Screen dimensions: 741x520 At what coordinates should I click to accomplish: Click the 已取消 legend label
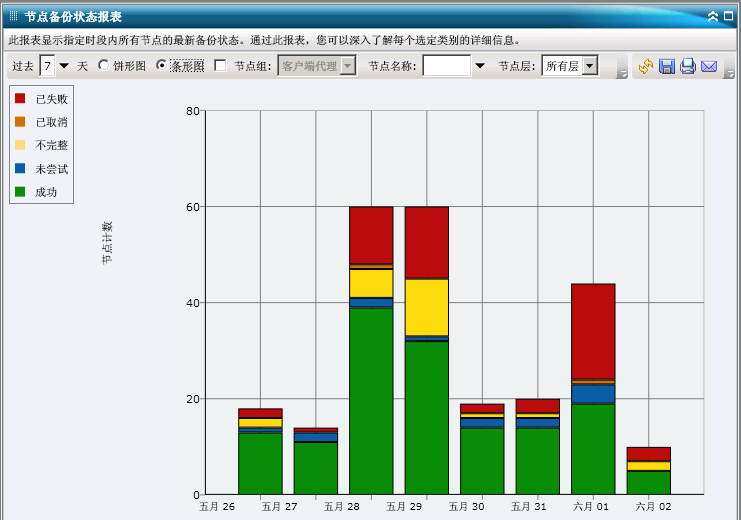[52, 122]
